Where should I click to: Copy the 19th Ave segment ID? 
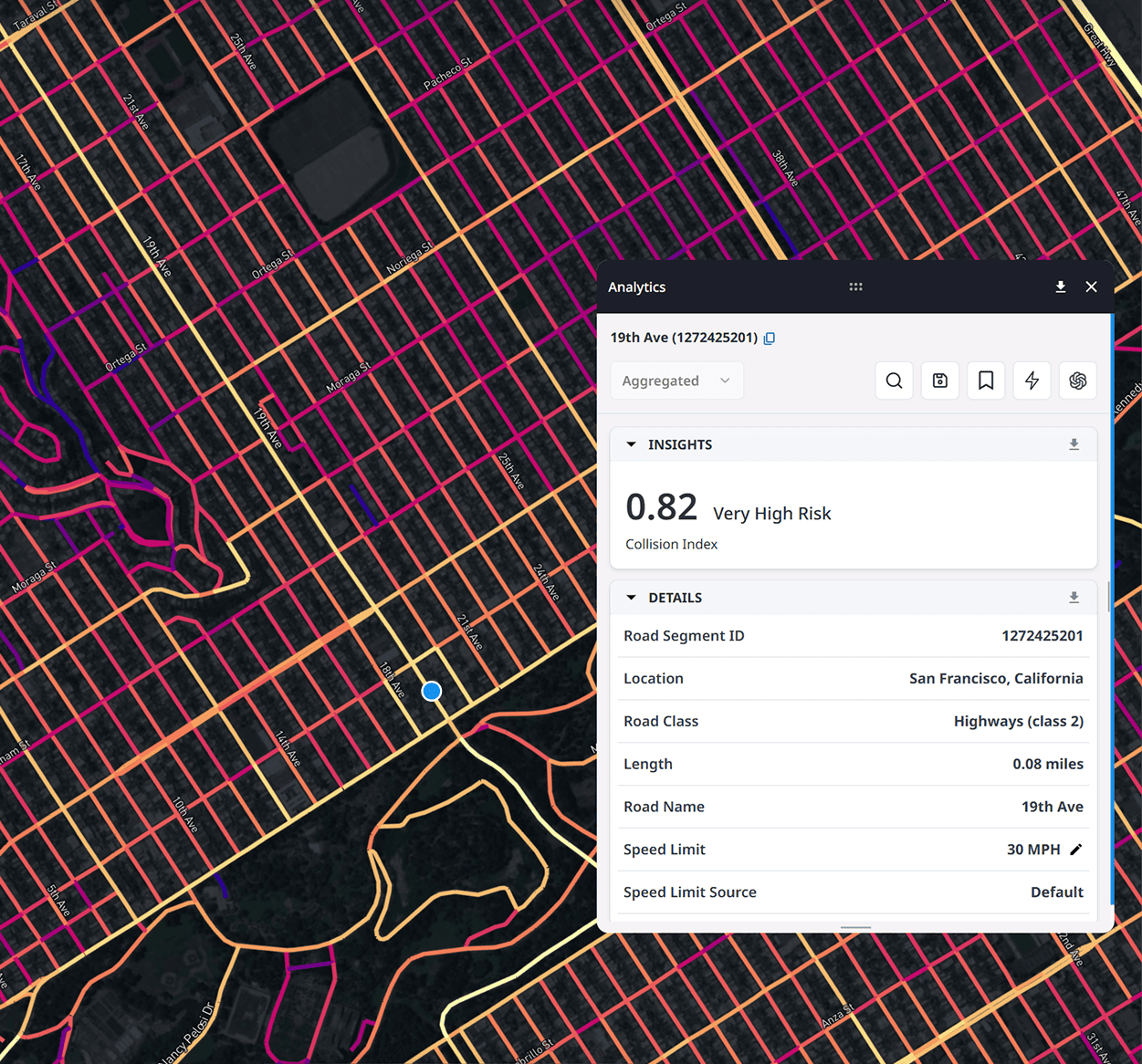tap(770, 339)
